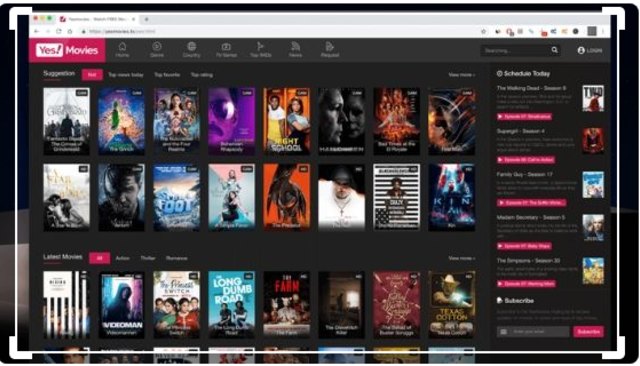Open The Simpsons Season 30 title
The height and width of the screenshot is (366, 640).
(x=528, y=260)
